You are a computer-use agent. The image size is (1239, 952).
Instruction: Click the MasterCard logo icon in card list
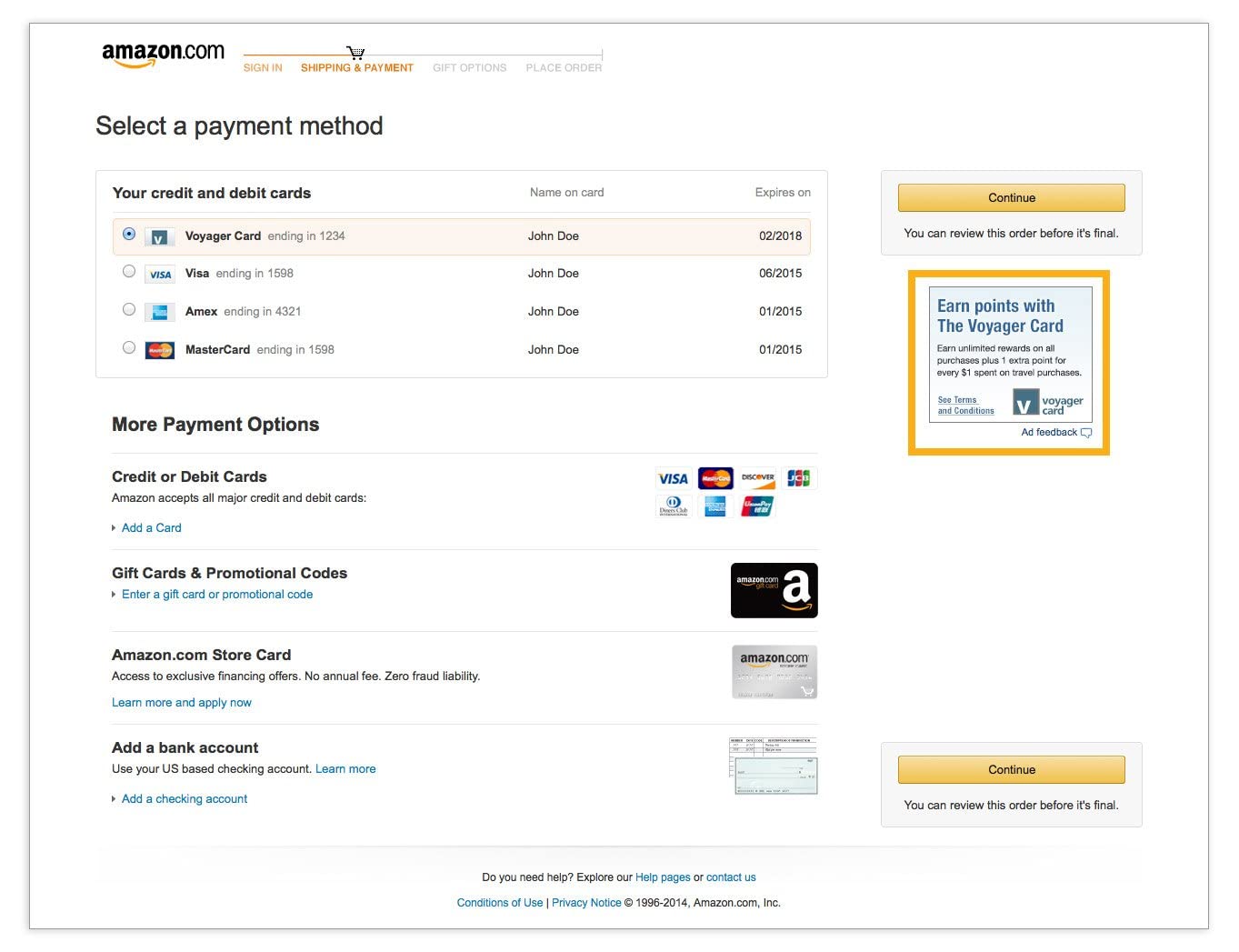click(160, 350)
